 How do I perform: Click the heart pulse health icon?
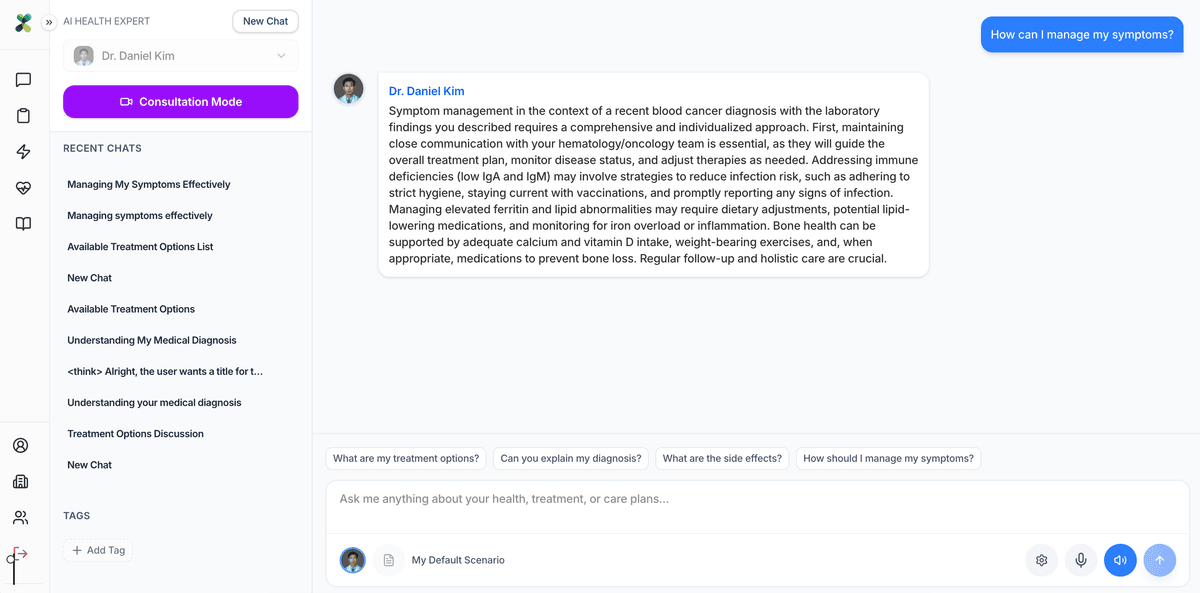pyautogui.click(x=23, y=188)
